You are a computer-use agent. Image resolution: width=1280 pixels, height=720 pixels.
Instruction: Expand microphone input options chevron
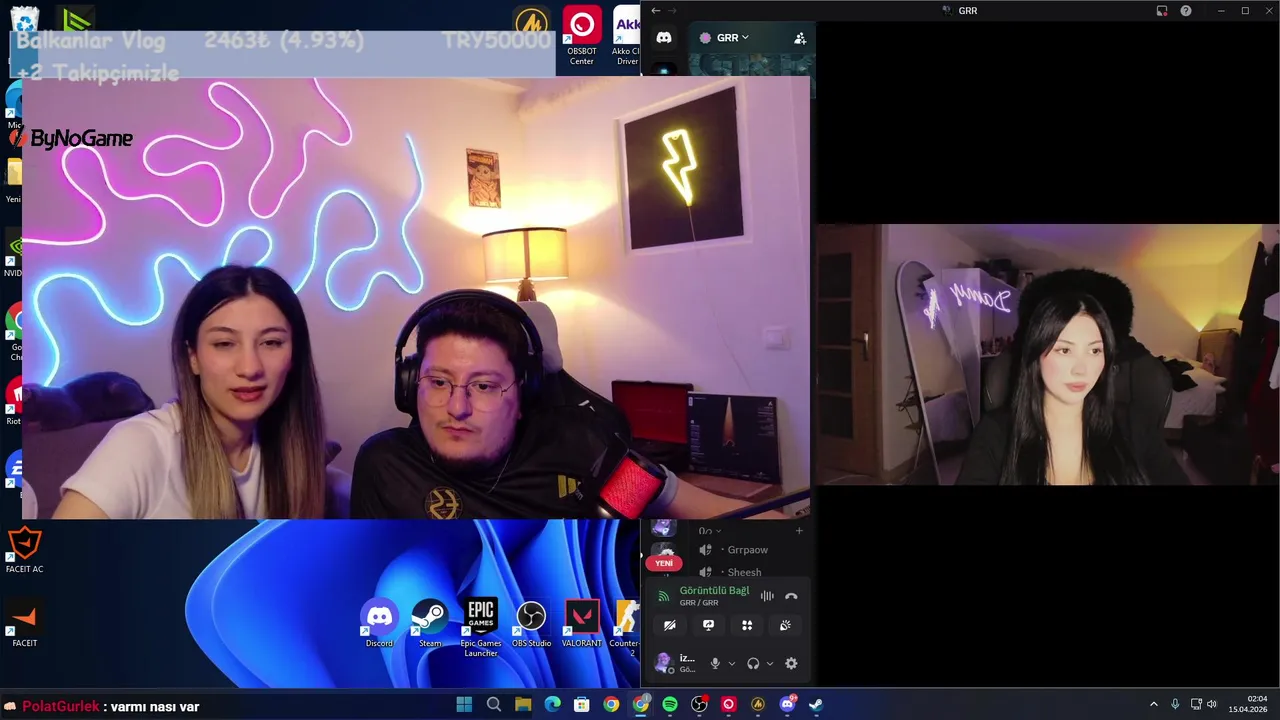pyautogui.click(x=731, y=663)
